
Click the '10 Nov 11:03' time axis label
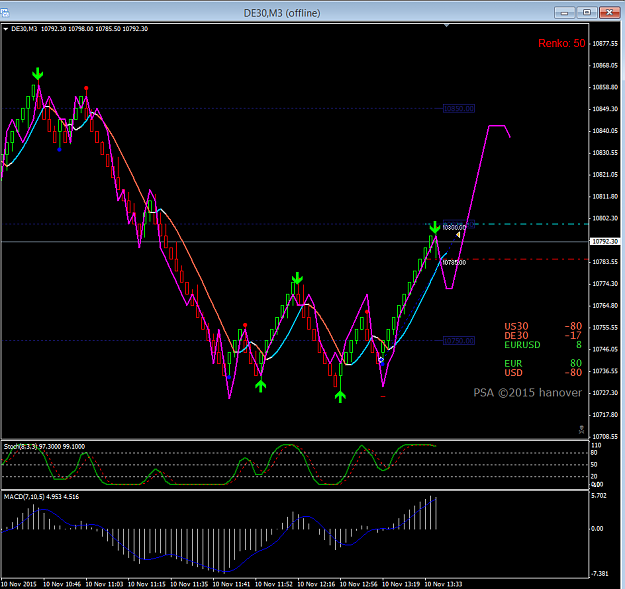(x=104, y=584)
